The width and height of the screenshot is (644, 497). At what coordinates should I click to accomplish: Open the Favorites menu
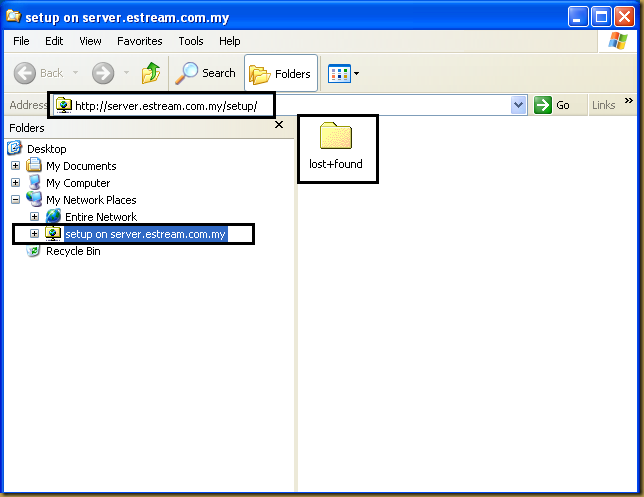(x=140, y=41)
